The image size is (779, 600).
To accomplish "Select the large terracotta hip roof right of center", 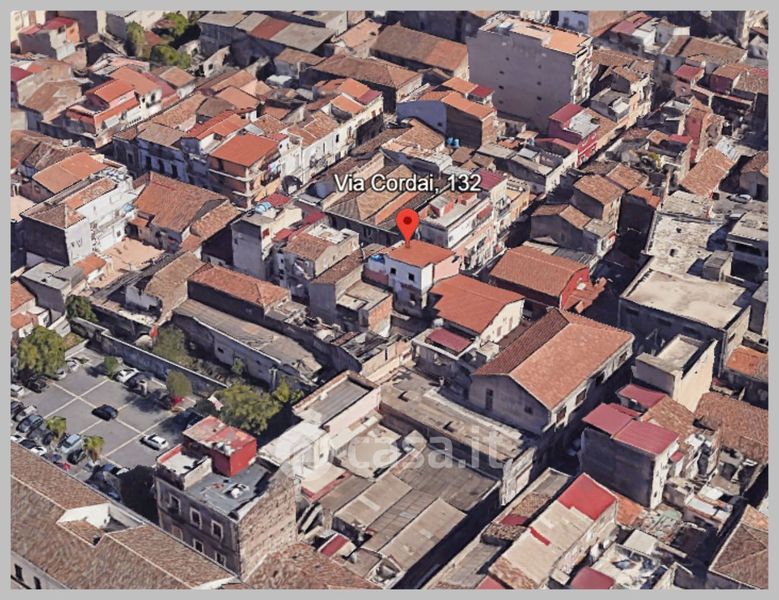I will click(x=556, y=355).
